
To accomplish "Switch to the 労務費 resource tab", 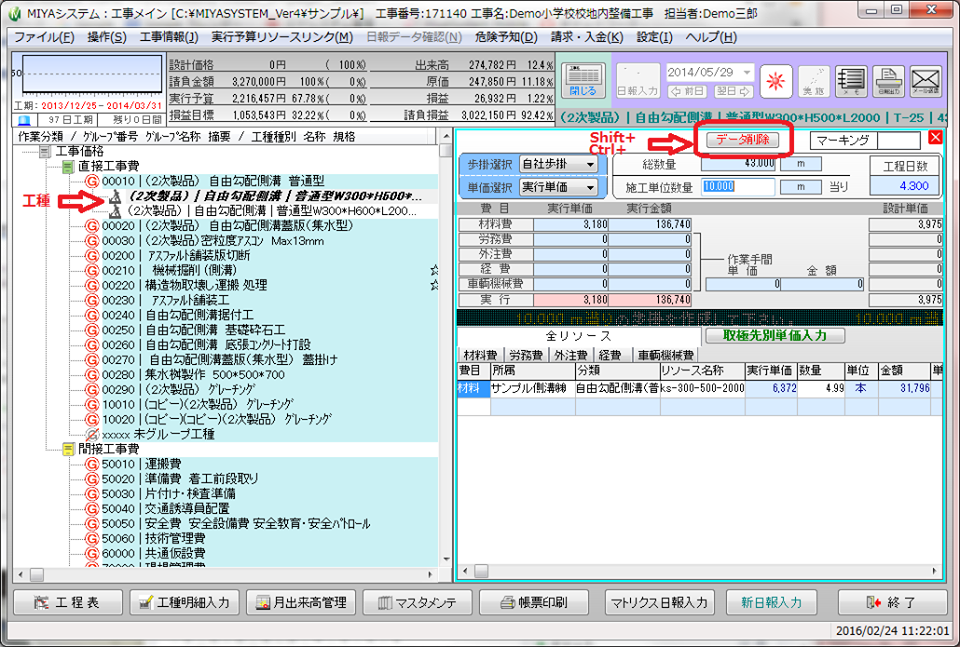I will coord(526,355).
